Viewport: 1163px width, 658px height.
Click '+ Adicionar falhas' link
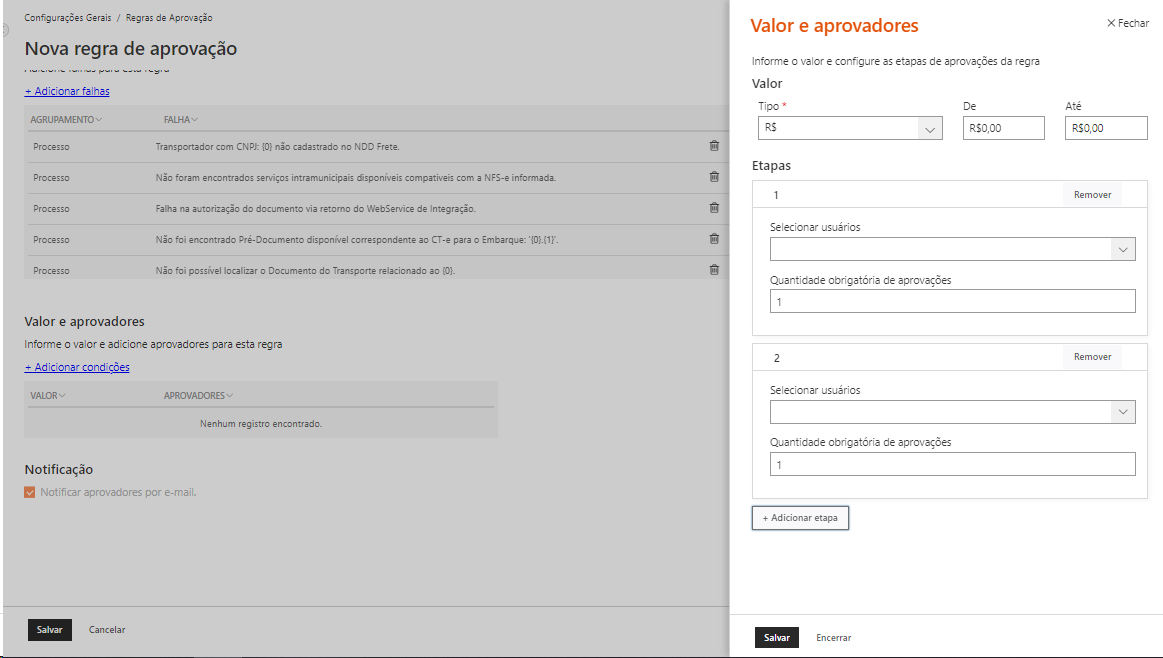pos(65,90)
